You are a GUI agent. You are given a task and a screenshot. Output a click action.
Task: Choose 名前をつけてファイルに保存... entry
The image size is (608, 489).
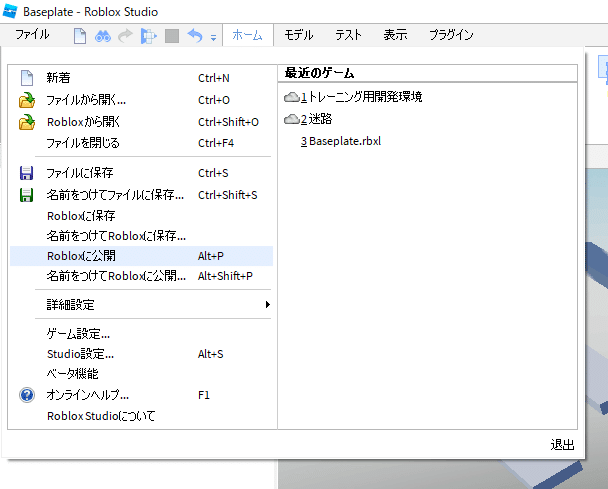coord(142,195)
